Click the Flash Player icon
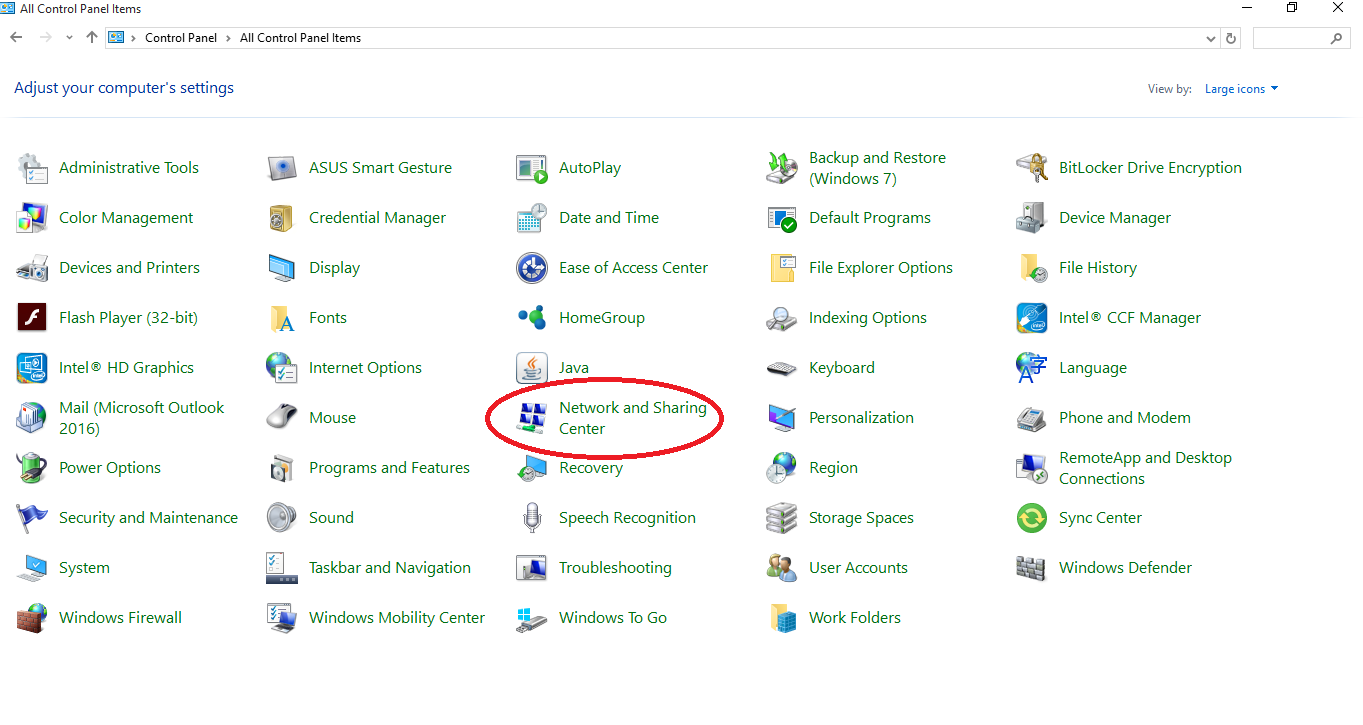 (32, 318)
